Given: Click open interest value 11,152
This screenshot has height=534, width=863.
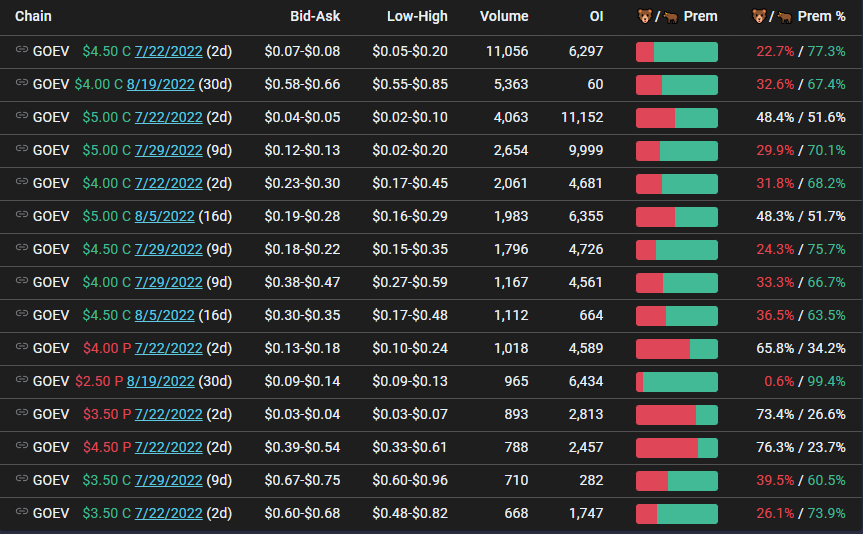Looking at the screenshot, I should click(x=582, y=117).
